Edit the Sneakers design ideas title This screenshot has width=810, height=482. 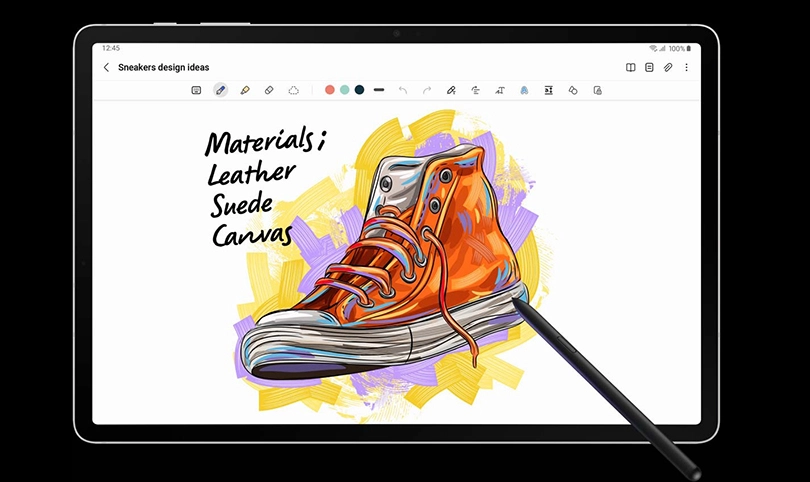tap(163, 67)
